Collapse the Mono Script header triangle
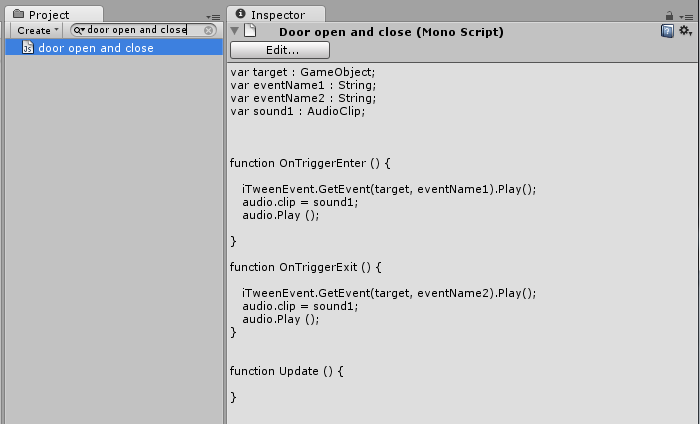The width and height of the screenshot is (700, 424). [235, 31]
